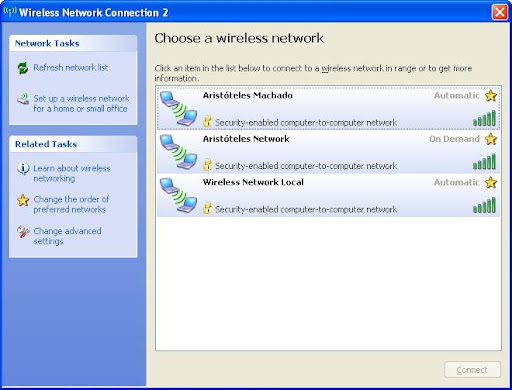Image resolution: width=512 pixels, height=390 pixels.
Task: Select the Aristóteles Network name
Action: coord(246,139)
